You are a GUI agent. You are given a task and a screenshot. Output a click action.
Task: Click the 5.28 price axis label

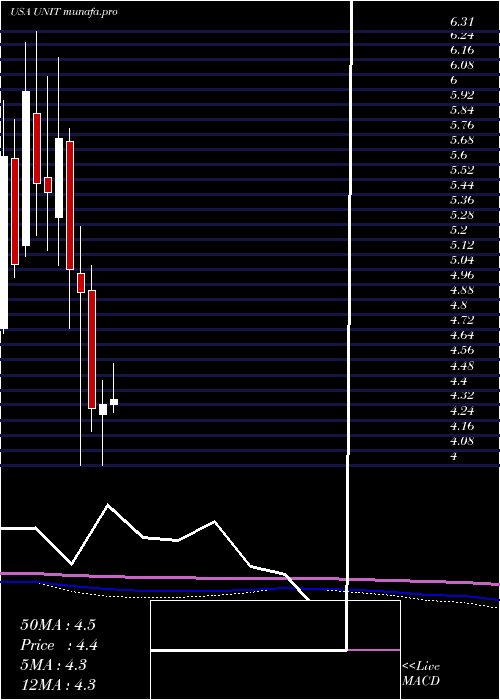pyautogui.click(x=462, y=215)
